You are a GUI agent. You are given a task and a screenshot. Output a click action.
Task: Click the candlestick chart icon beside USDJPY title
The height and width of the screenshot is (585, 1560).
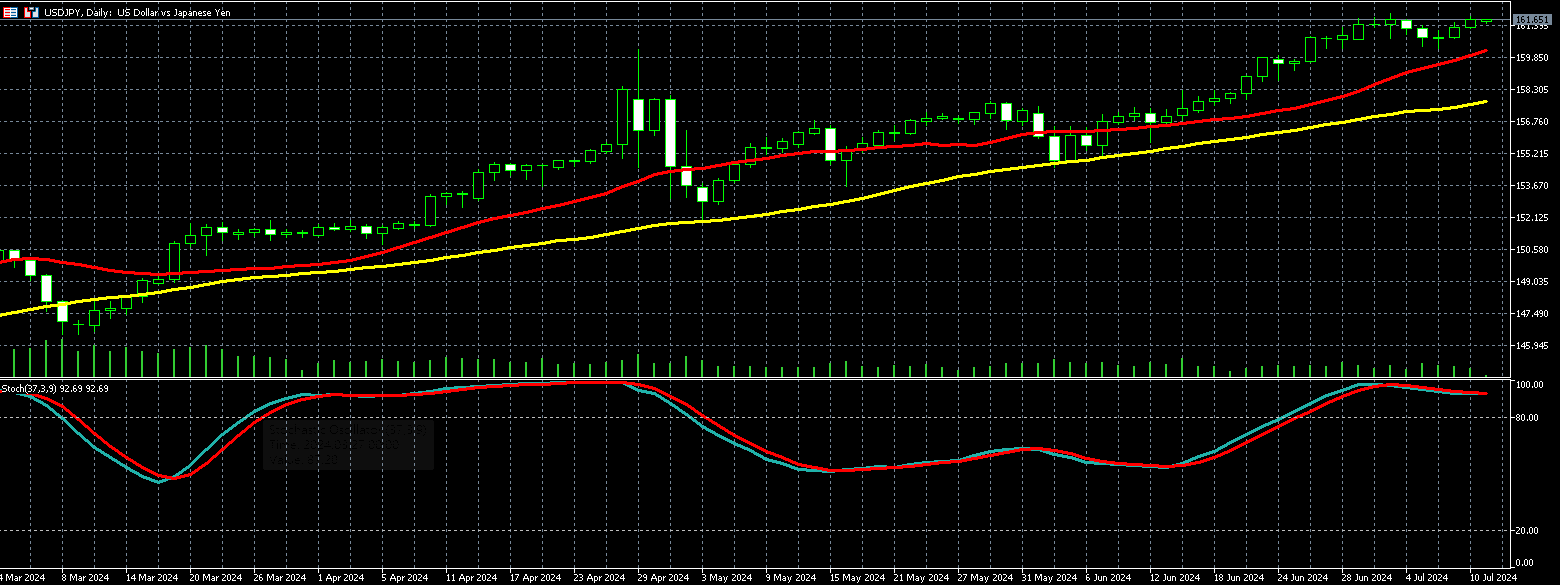[x=31, y=14]
